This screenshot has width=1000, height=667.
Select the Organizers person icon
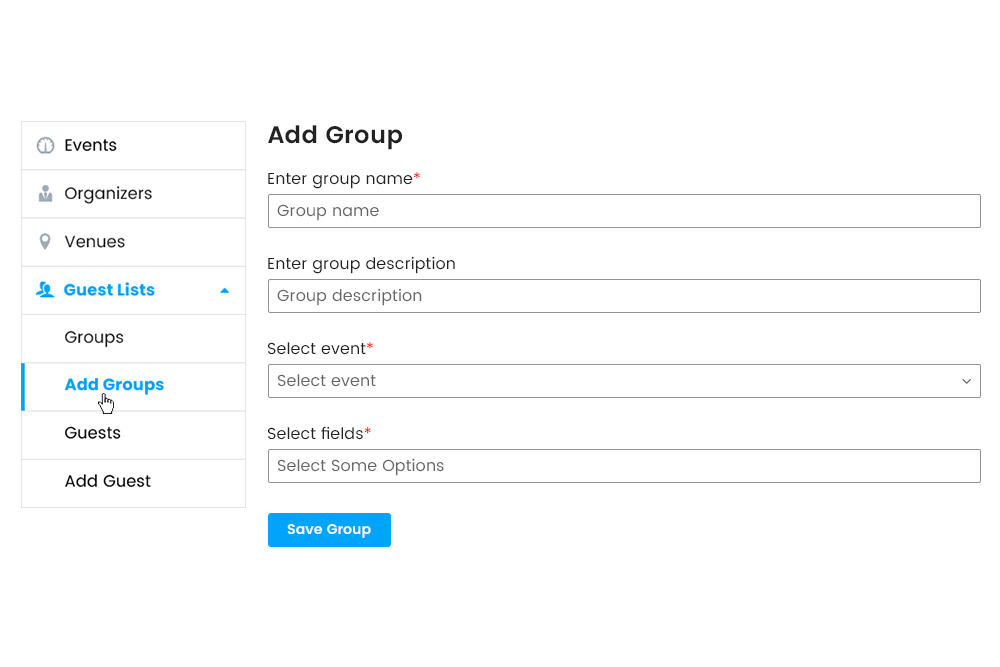[44, 193]
